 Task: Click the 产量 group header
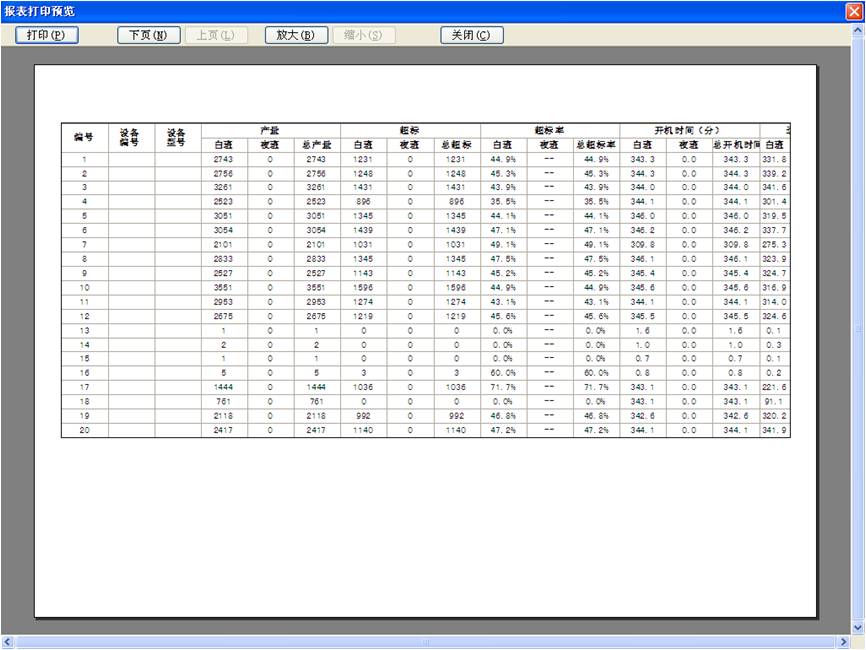click(x=270, y=131)
